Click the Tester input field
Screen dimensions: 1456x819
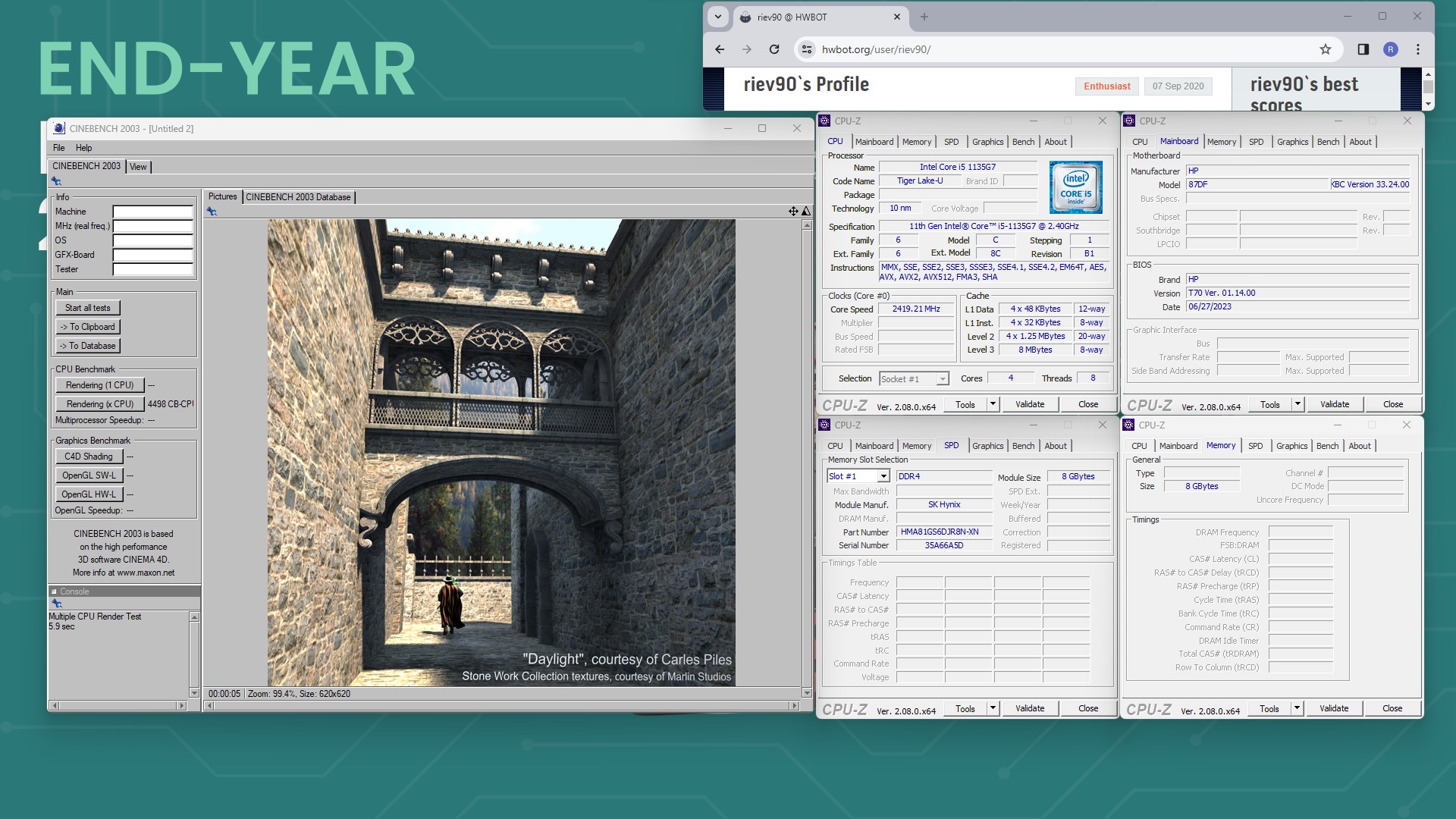tap(152, 269)
